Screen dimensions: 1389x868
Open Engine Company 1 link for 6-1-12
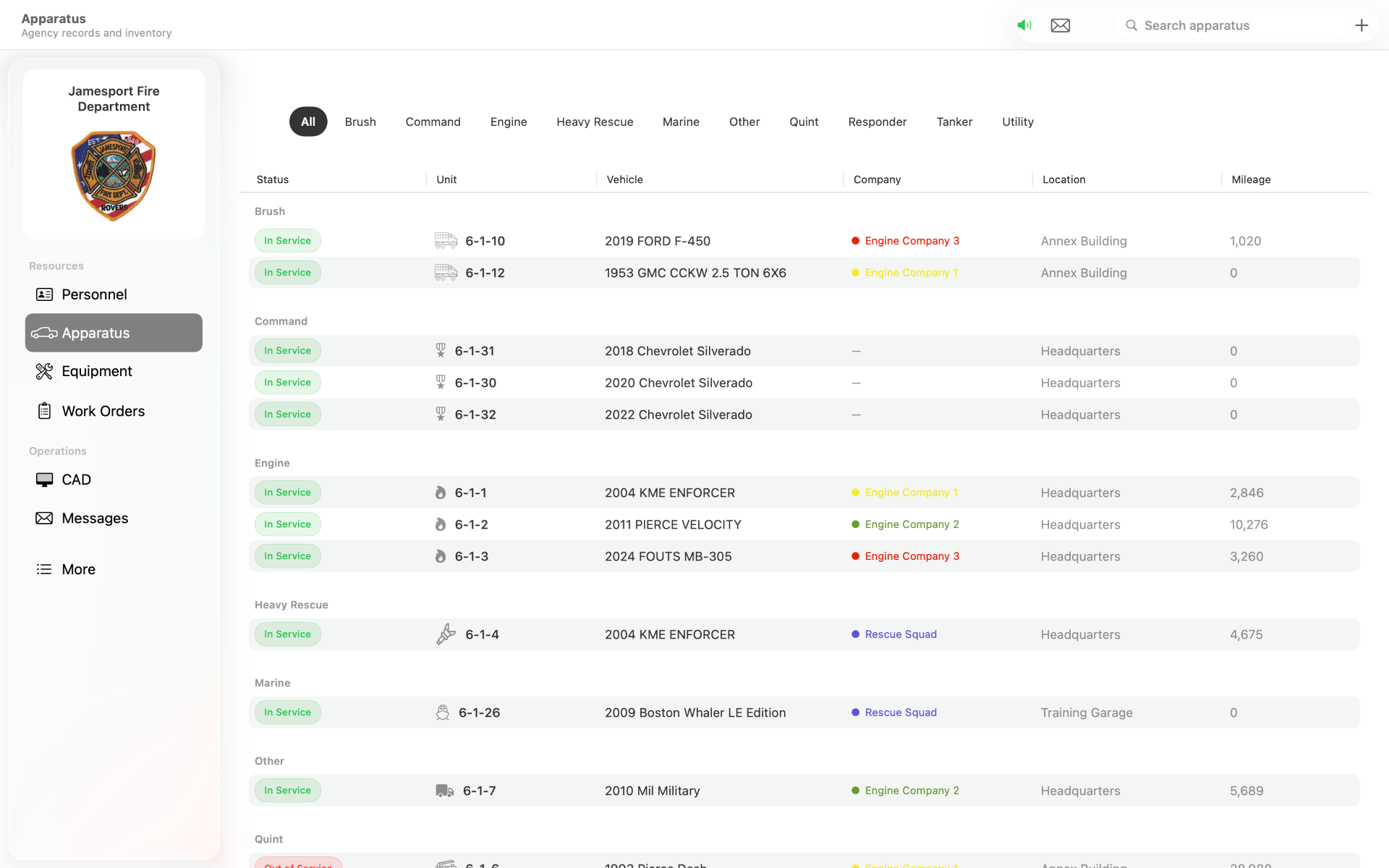point(911,272)
